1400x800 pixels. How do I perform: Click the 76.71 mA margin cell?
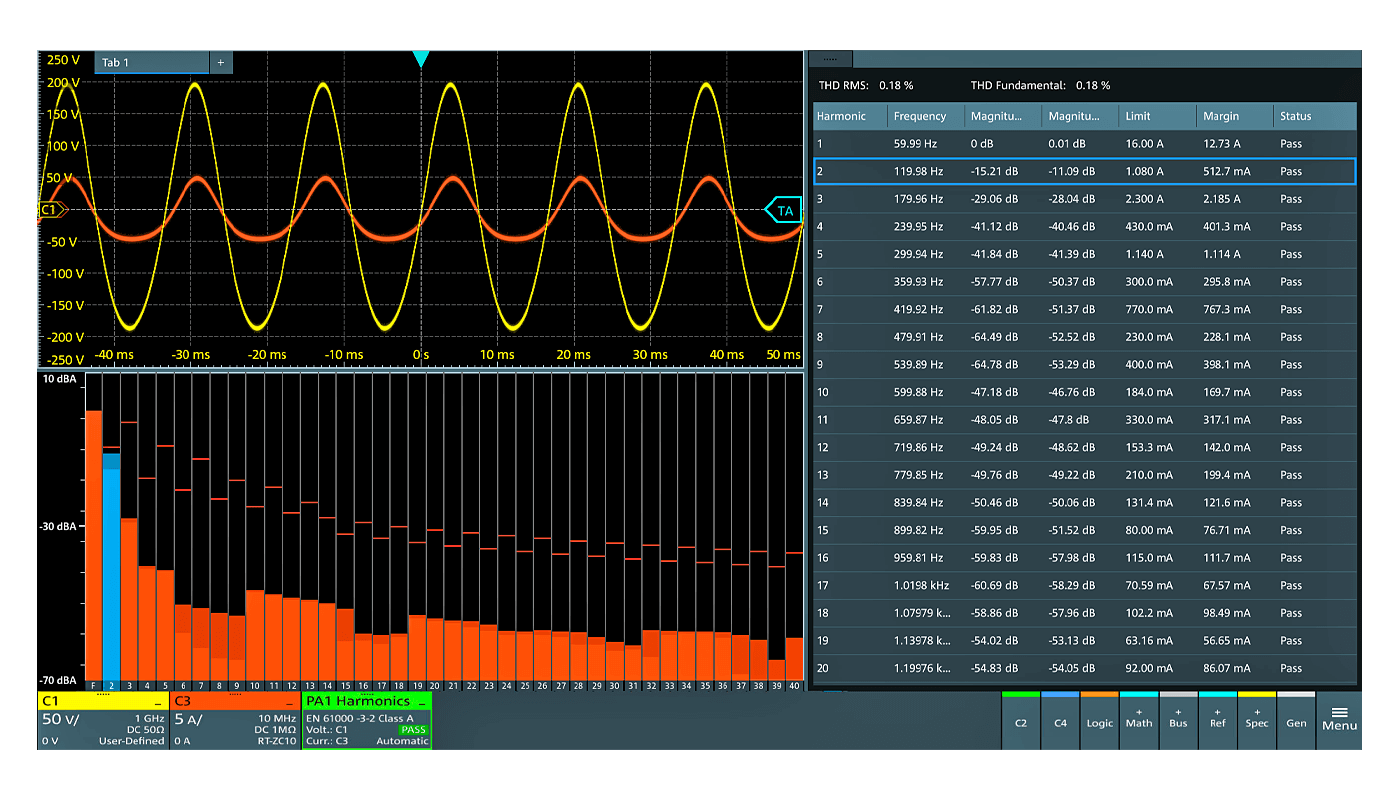click(1227, 531)
